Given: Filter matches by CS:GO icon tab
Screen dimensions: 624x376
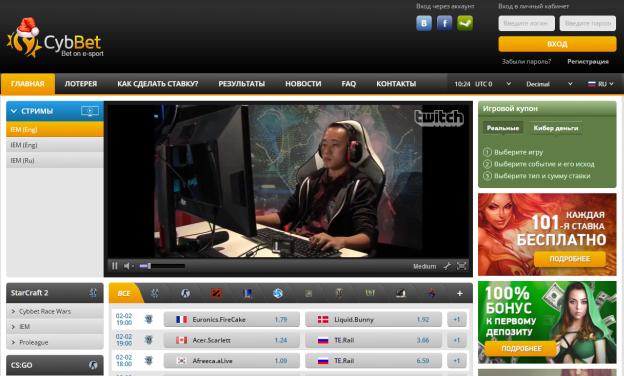Looking at the screenshot, I should point(185,293).
